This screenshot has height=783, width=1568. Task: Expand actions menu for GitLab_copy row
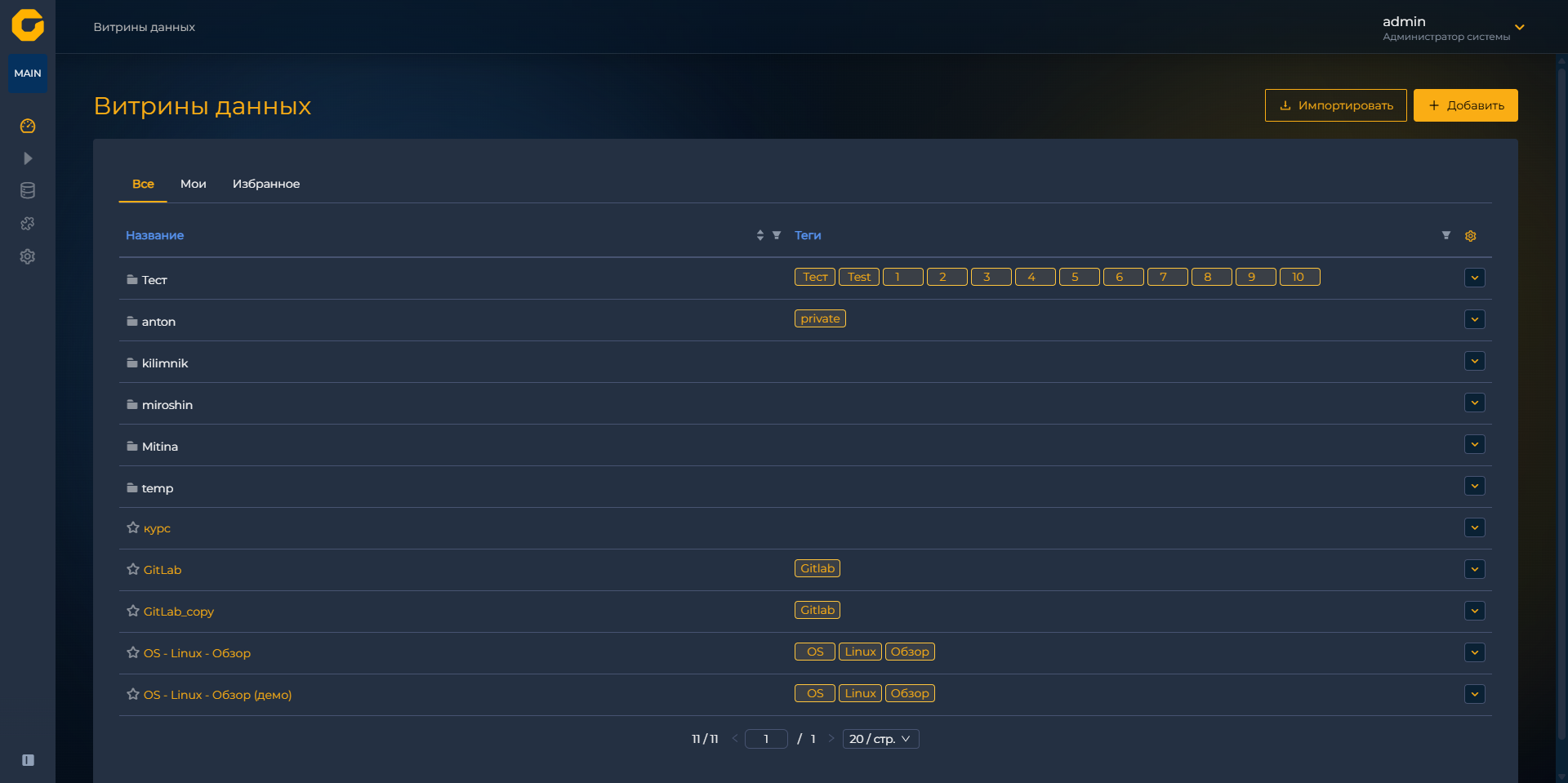coord(1475,611)
